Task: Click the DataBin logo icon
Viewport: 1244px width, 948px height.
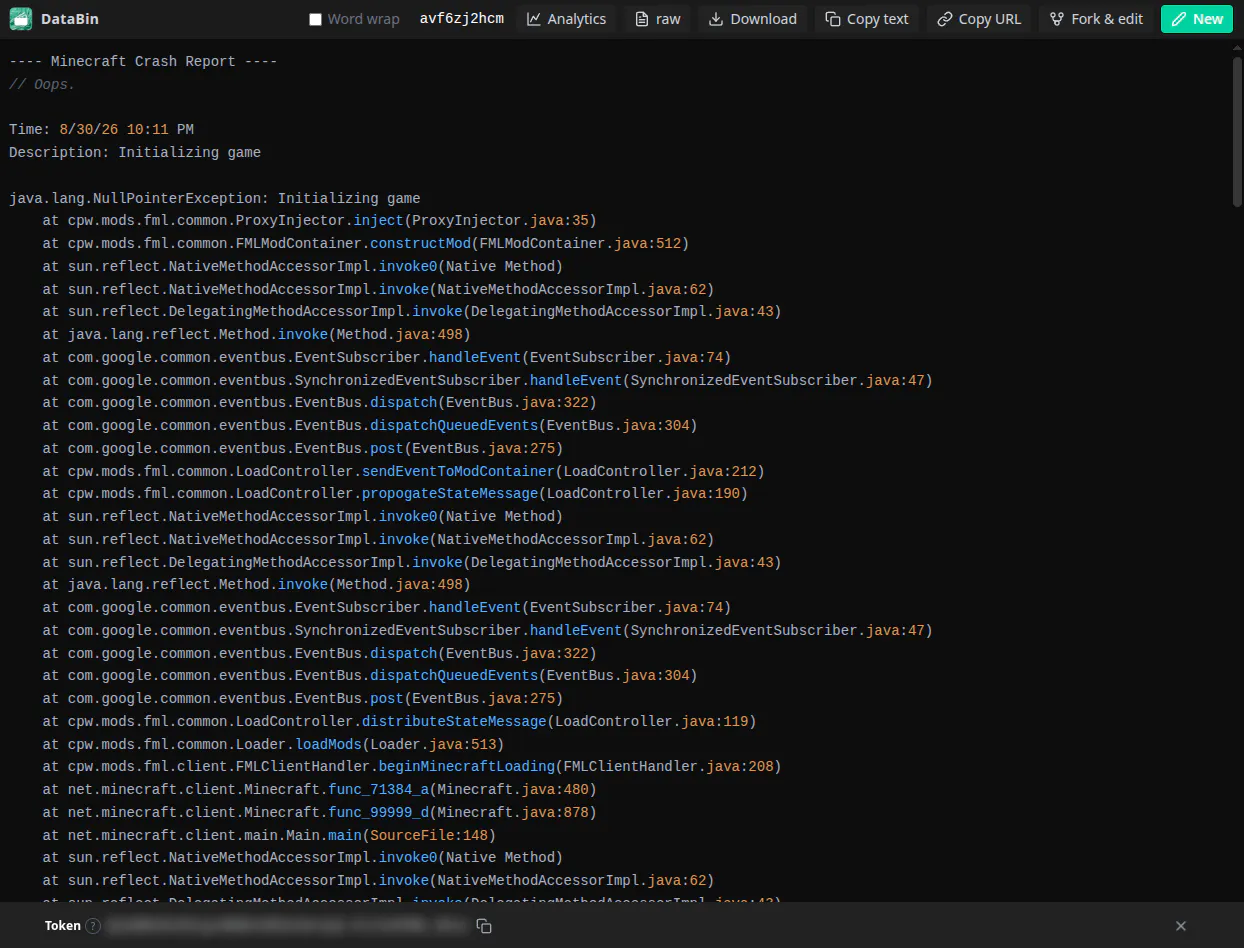Action: (x=21, y=19)
